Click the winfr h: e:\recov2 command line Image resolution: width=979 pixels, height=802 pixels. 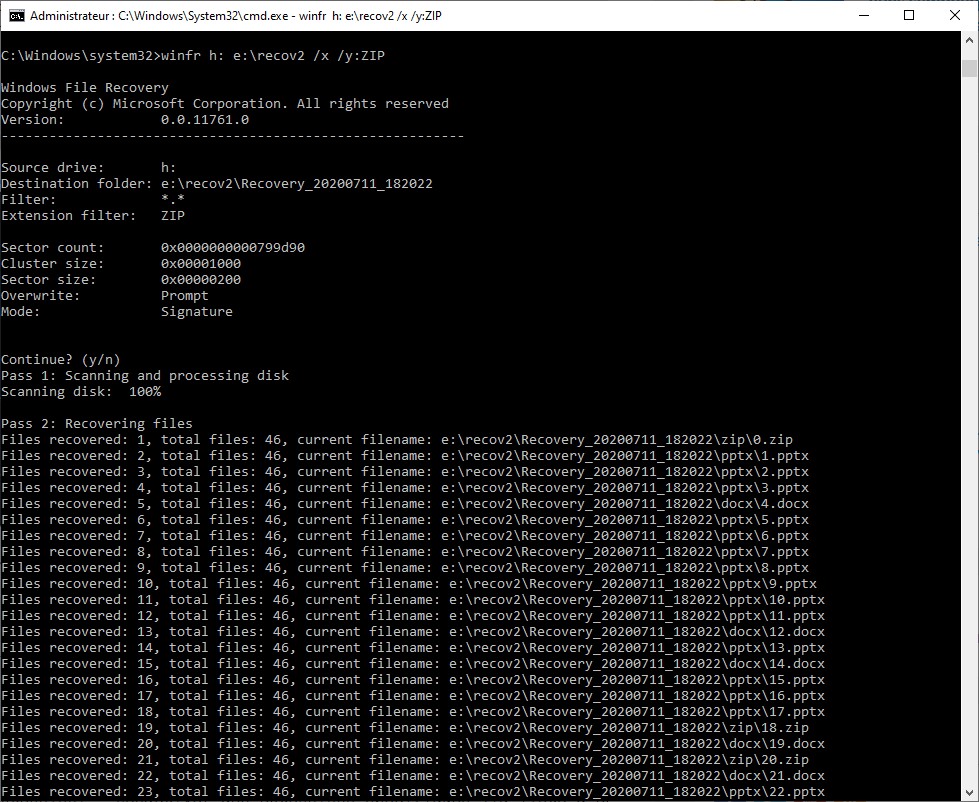[193, 56]
